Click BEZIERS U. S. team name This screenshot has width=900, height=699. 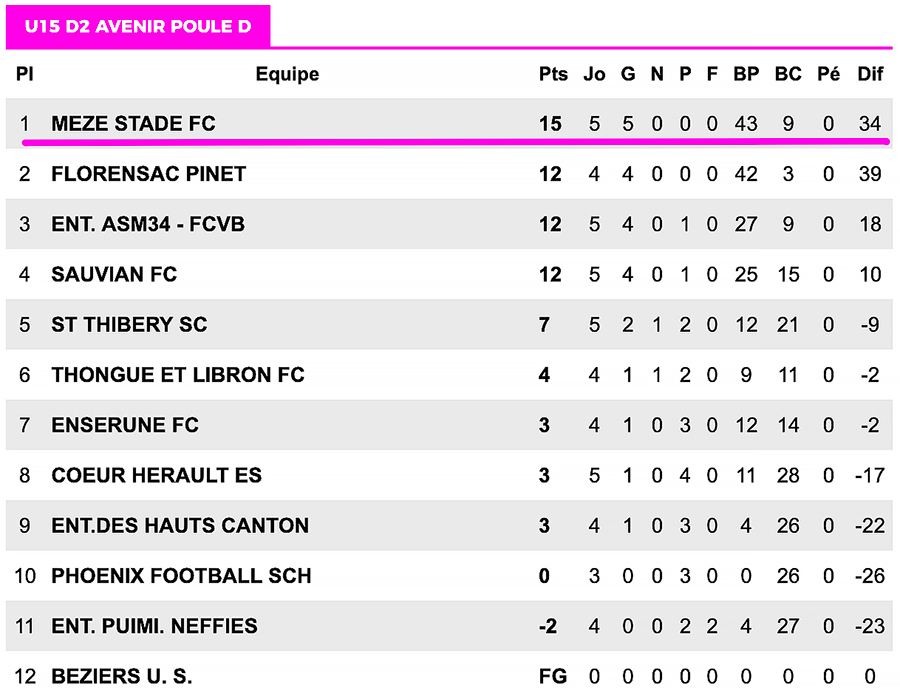[x=121, y=676]
